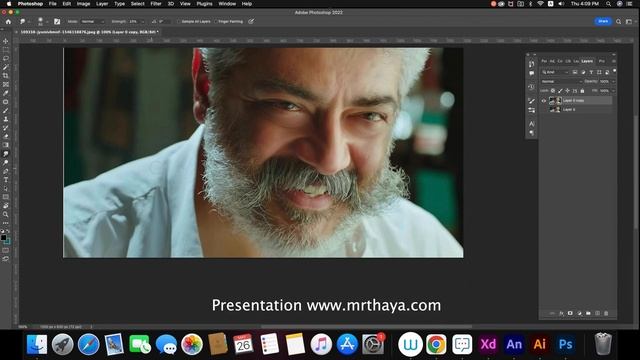Open the tool preset picker arrow
The width and height of the screenshot is (640, 360).
point(29,21)
